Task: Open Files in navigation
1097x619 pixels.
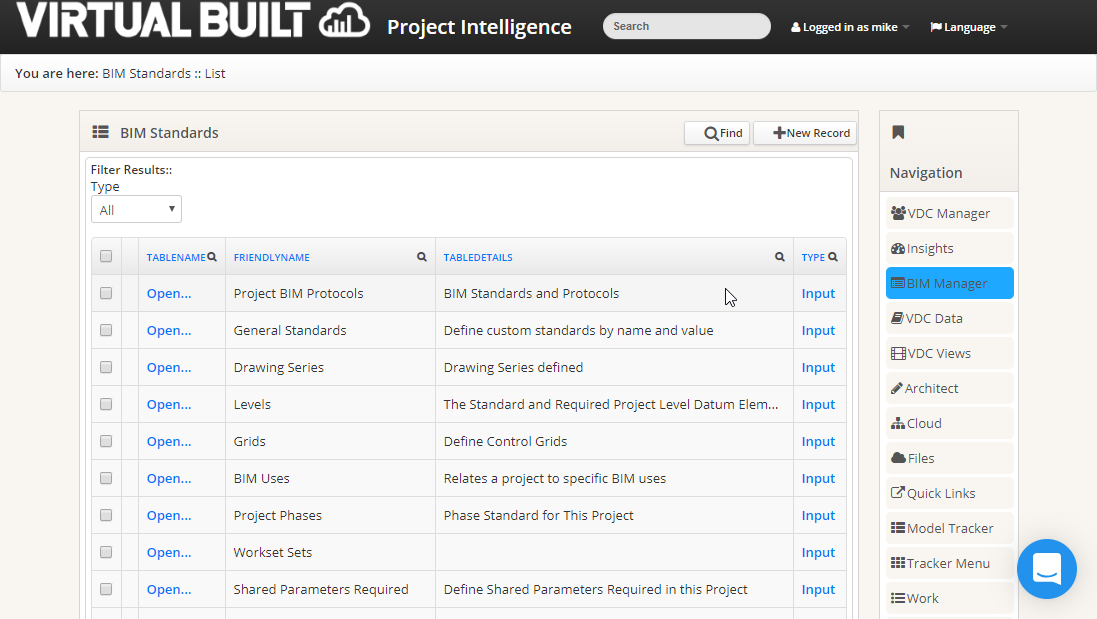Action: pos(949,458)
